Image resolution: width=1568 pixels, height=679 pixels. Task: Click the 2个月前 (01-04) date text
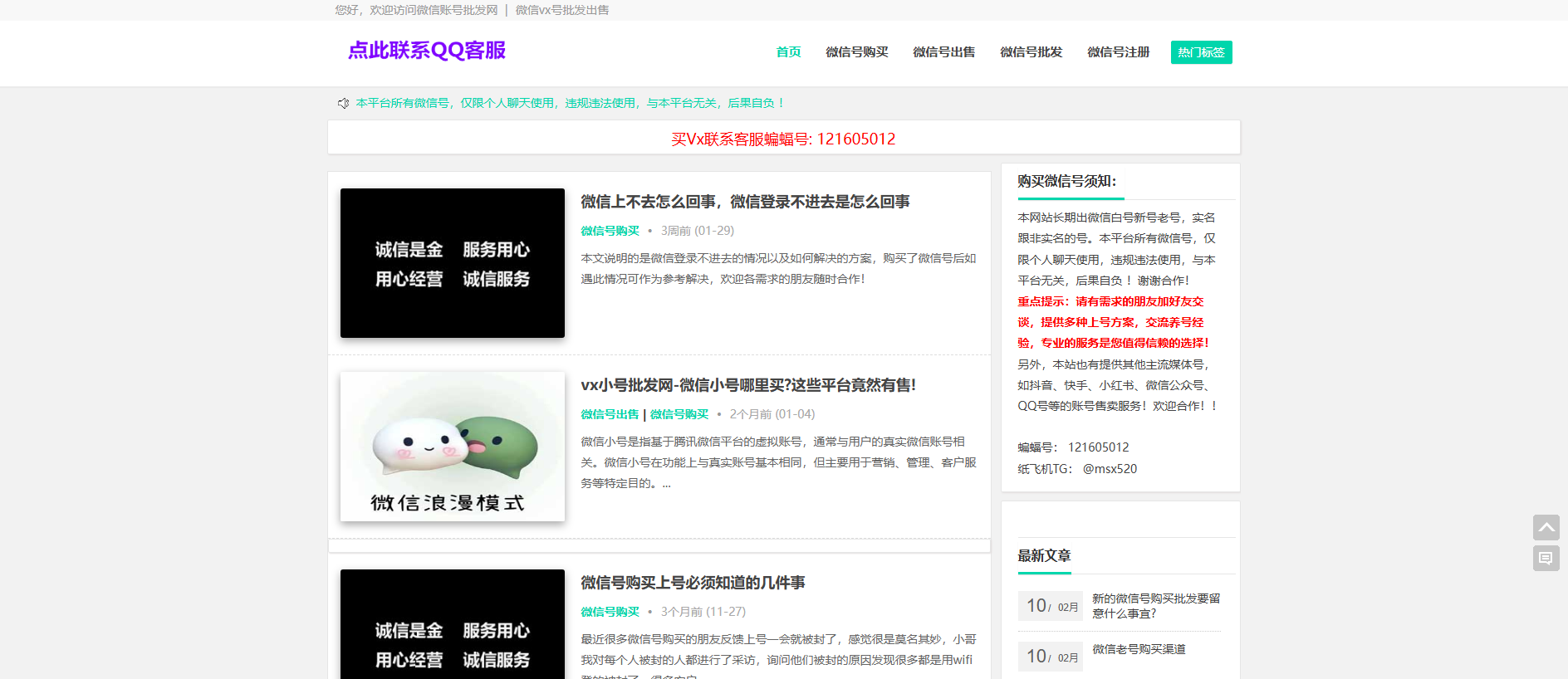(x=772, y=414)
